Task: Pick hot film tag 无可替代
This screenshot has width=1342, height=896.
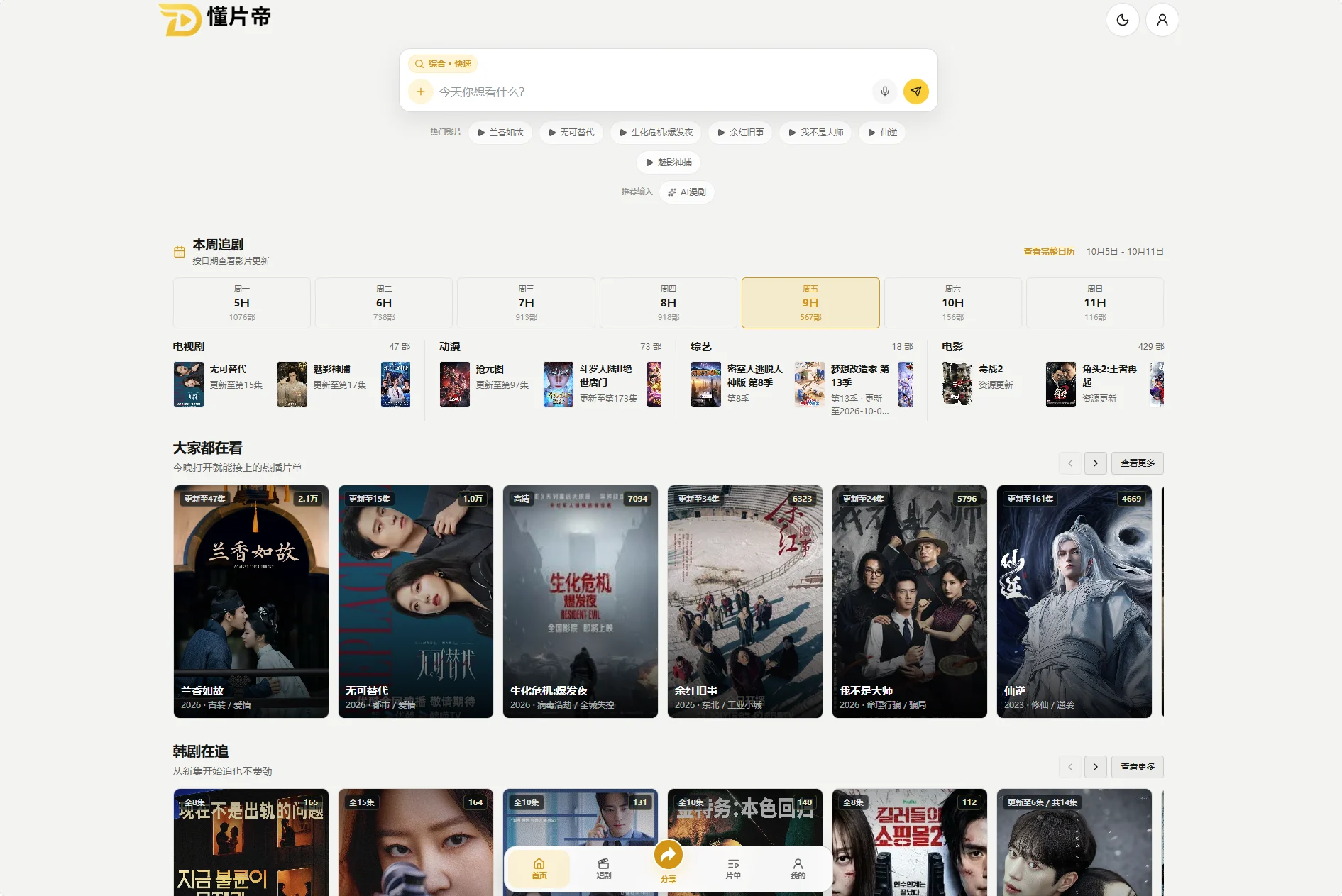Action: point(571,133)
